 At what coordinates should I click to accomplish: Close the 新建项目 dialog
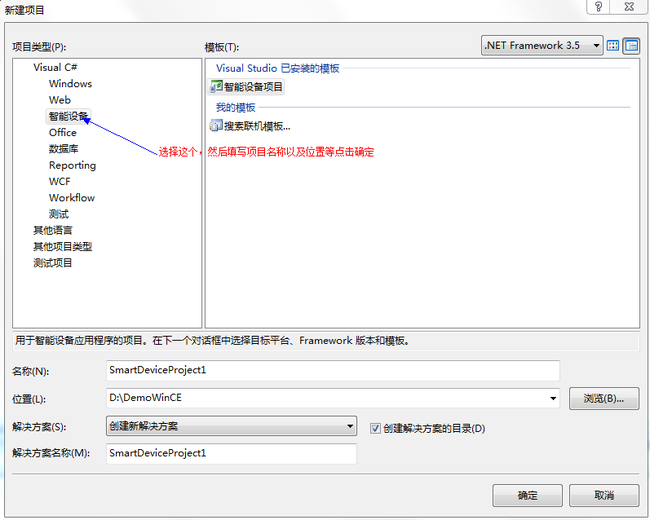click(x=629, y=7)
